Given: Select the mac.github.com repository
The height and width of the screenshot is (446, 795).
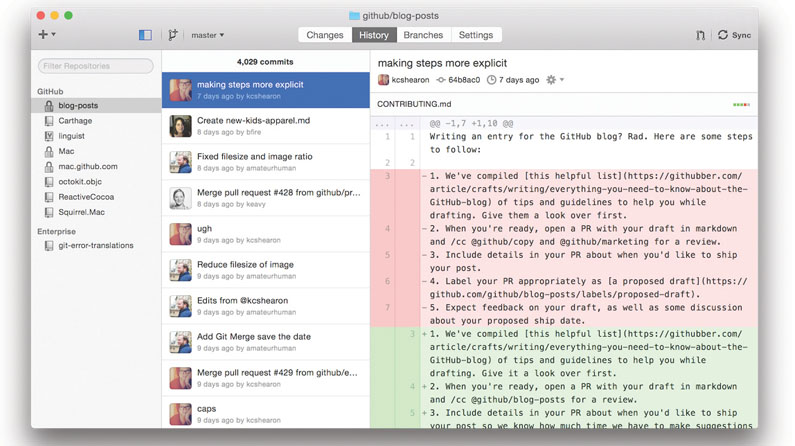Looking at the screenshot, I should tap(96, 166).
